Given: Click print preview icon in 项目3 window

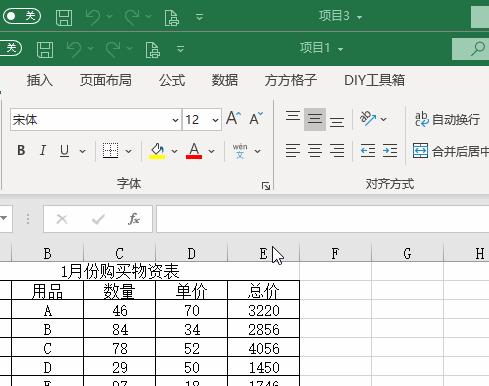Looking at the screenshot, I should tap(172, 18).
